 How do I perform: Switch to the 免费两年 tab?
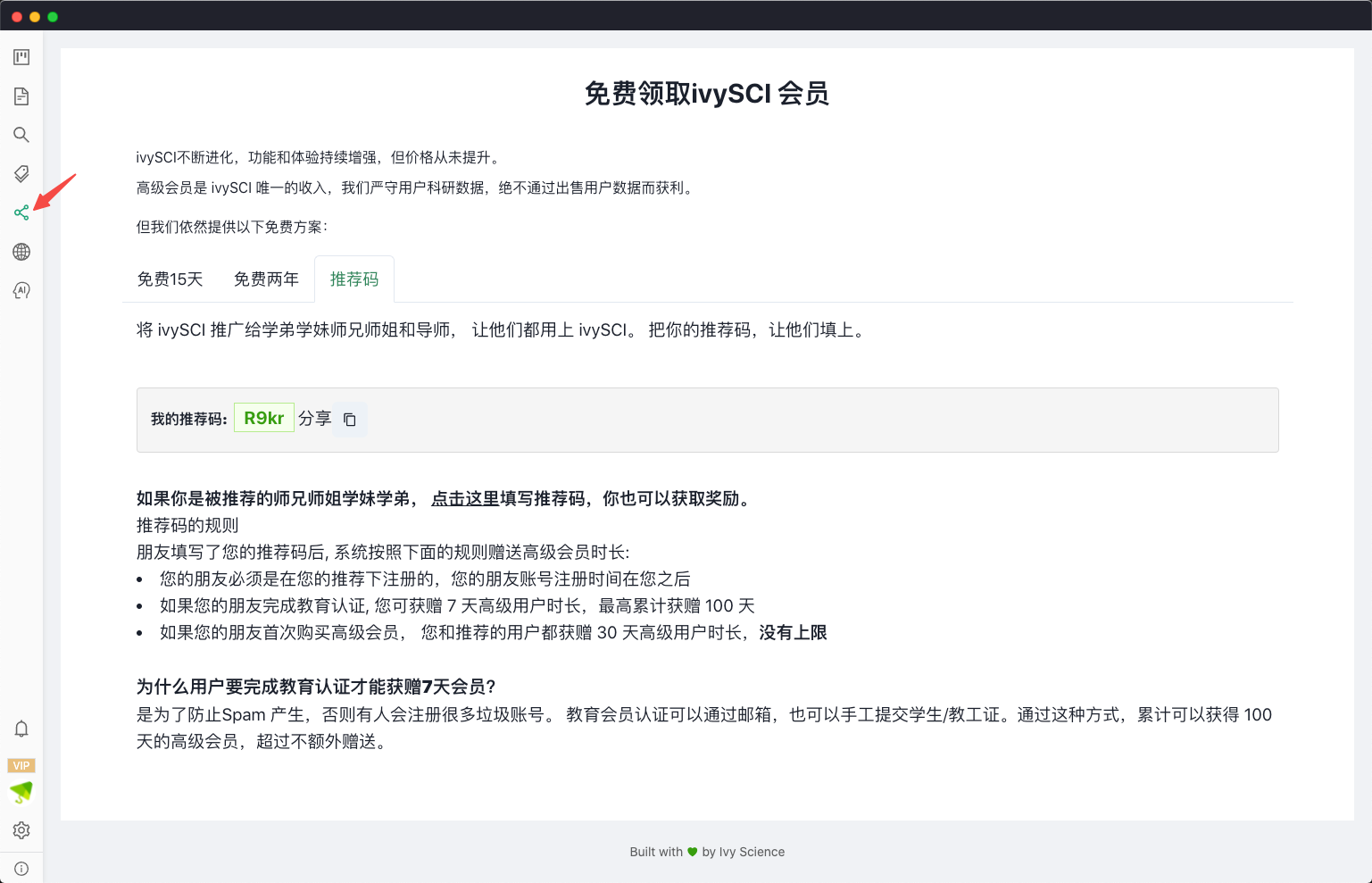266,279
